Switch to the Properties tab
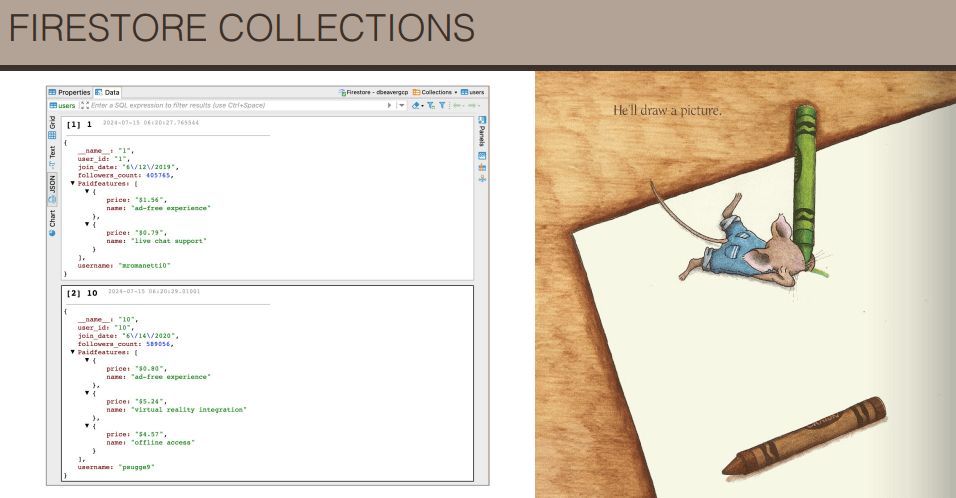This screenshot has width=956, height=498. [70, 93]
